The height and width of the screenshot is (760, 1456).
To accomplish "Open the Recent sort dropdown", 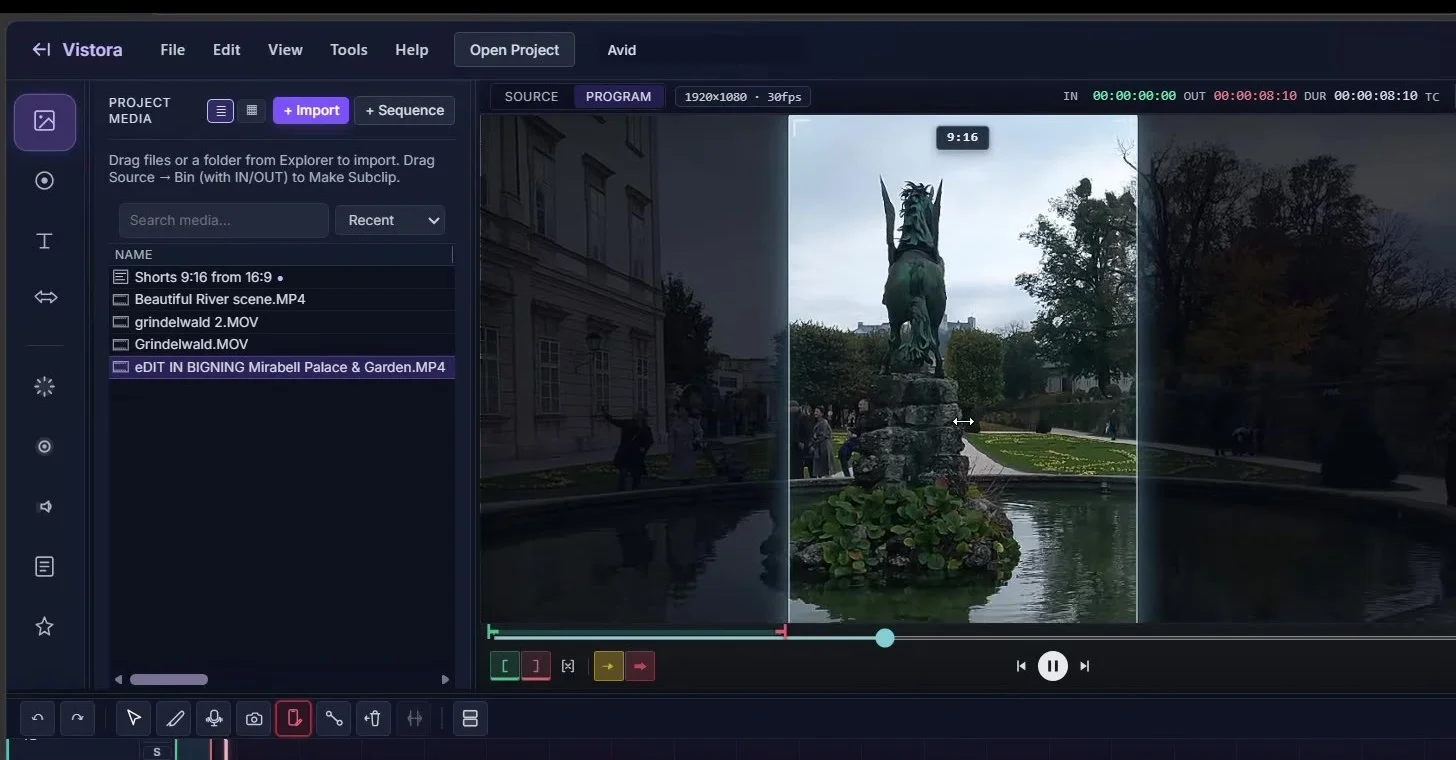I will [390, 220].
